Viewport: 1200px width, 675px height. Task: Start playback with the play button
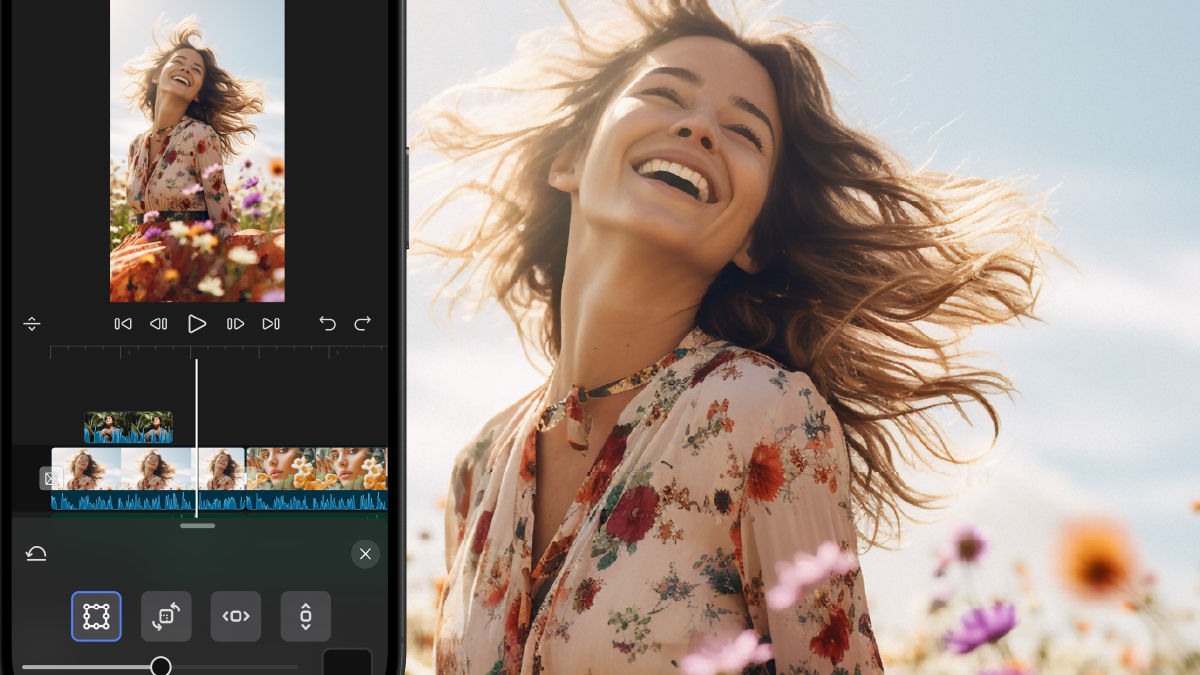click(197, 324)
